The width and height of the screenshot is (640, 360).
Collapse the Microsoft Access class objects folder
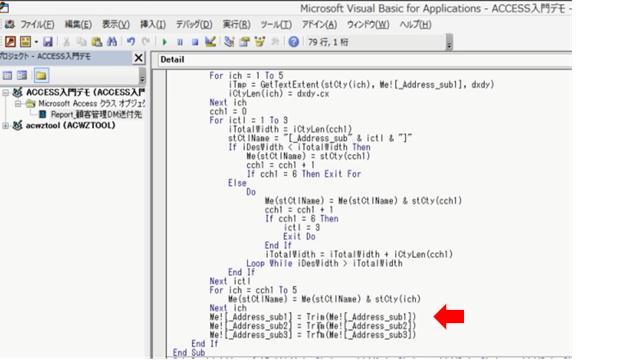tap(18, 104)
